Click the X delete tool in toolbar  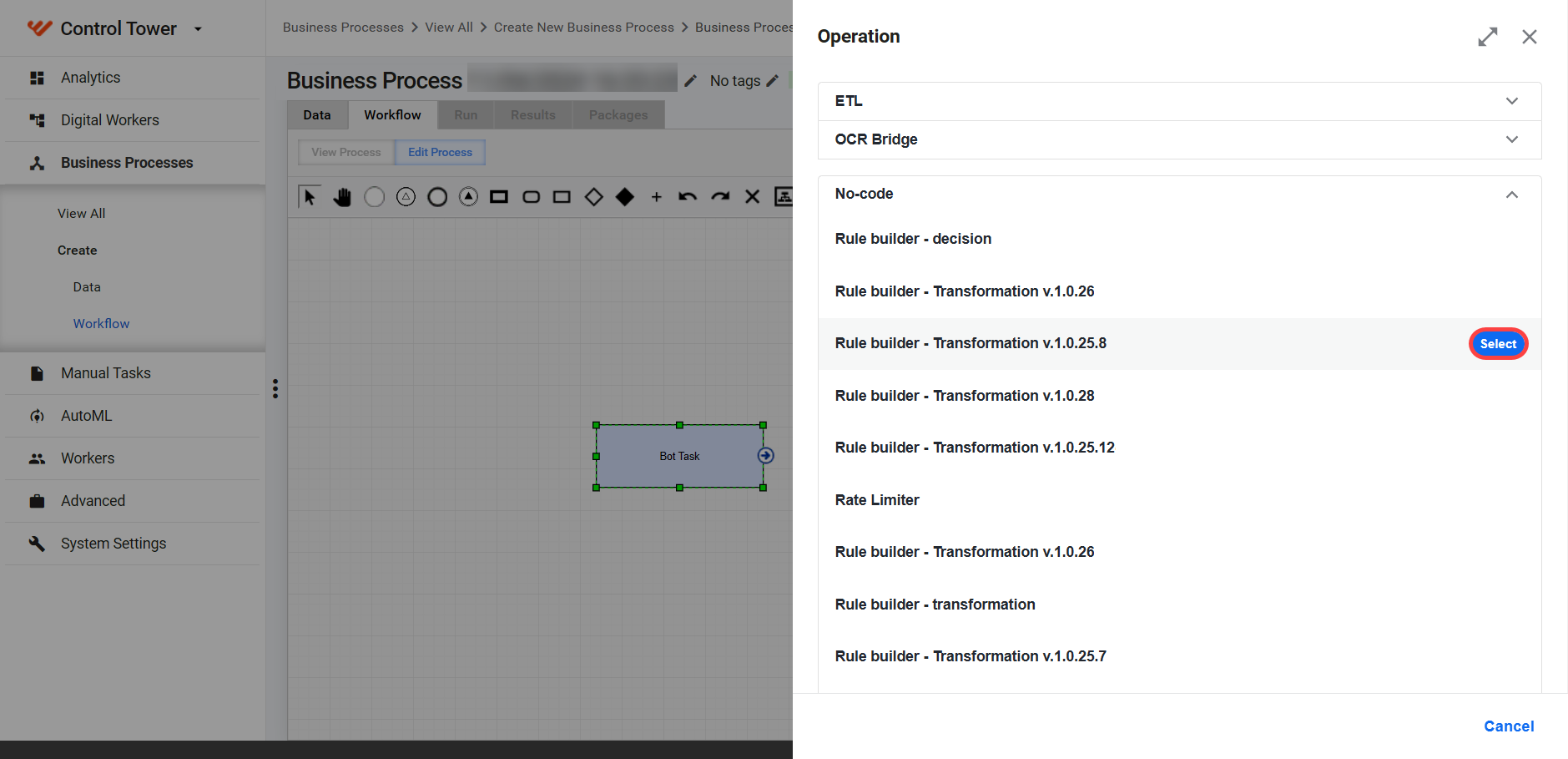point(752,197)
